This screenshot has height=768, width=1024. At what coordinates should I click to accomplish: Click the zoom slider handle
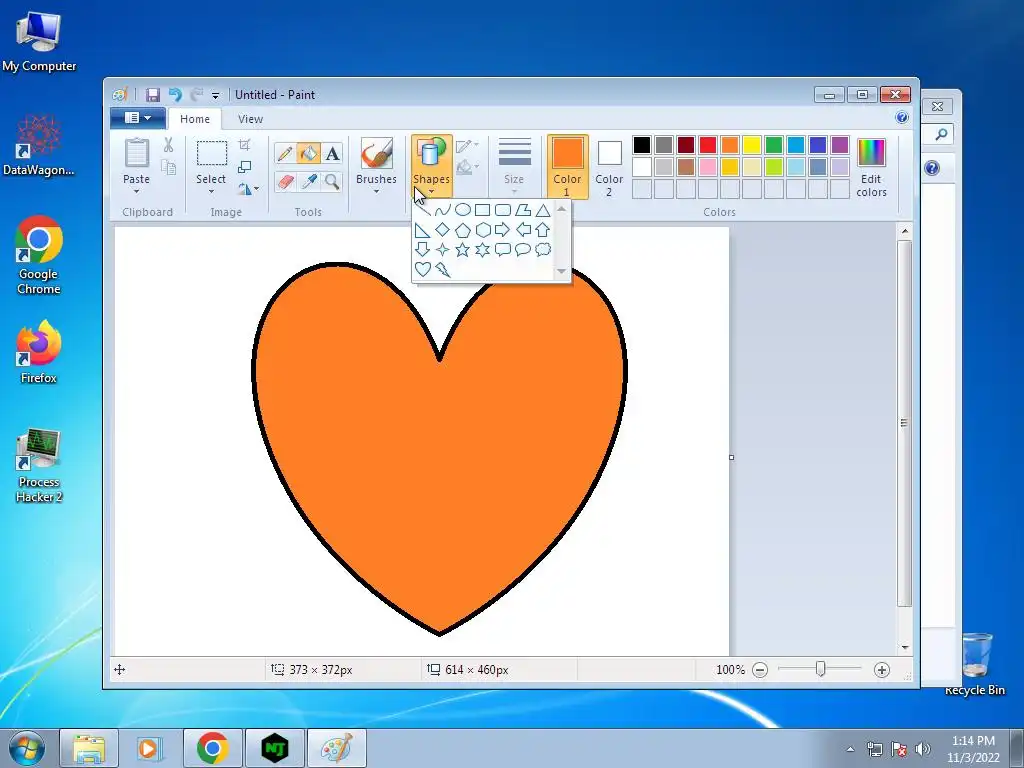(x=820, y=669)
